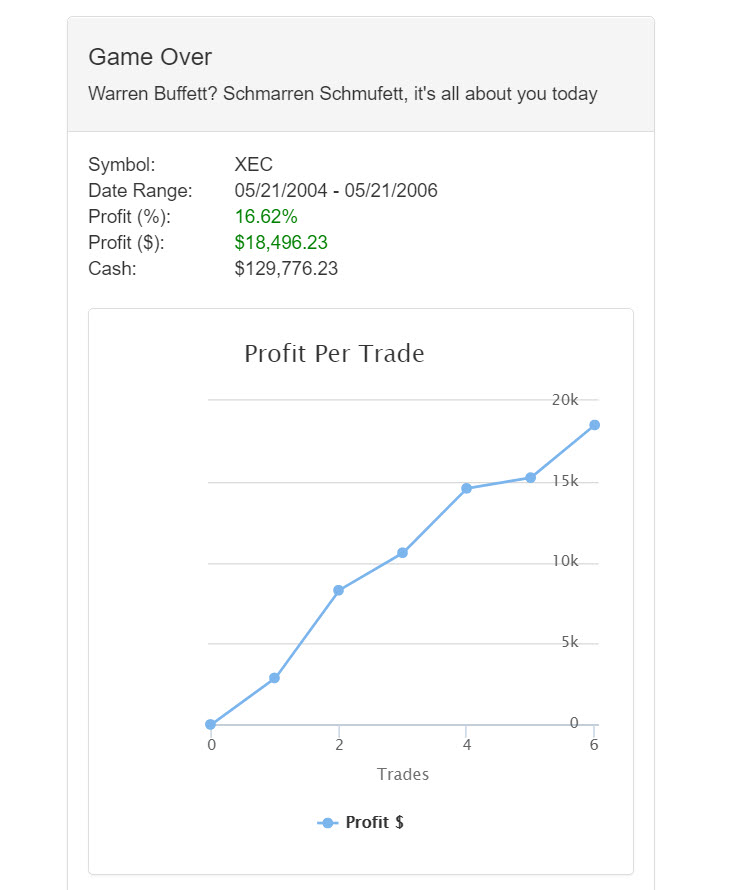Select the chart point for trade 3
Image resolution: width=748 pixels, height=890 pixels.
[x=402, y=553]
